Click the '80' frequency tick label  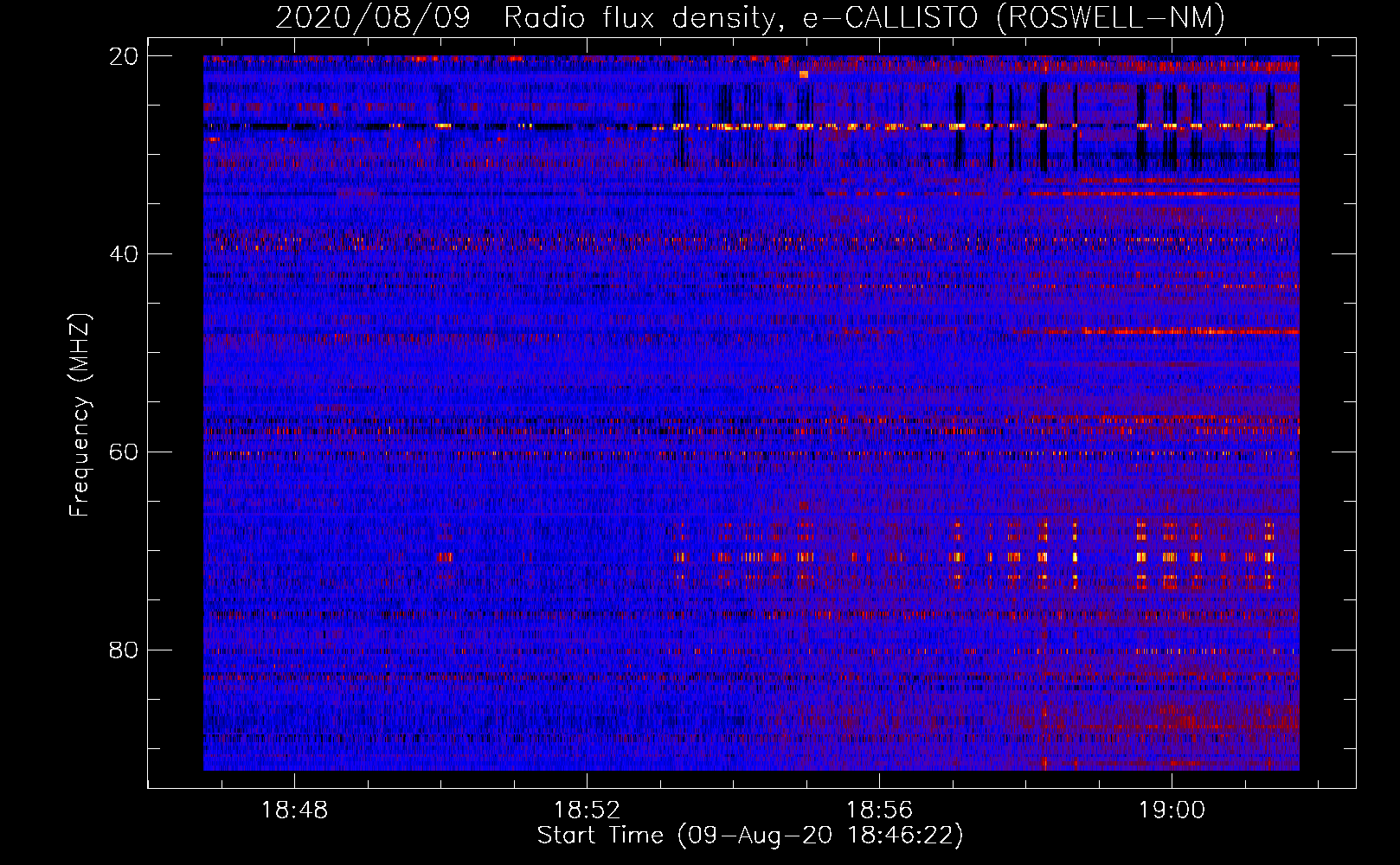pos(124,650)
